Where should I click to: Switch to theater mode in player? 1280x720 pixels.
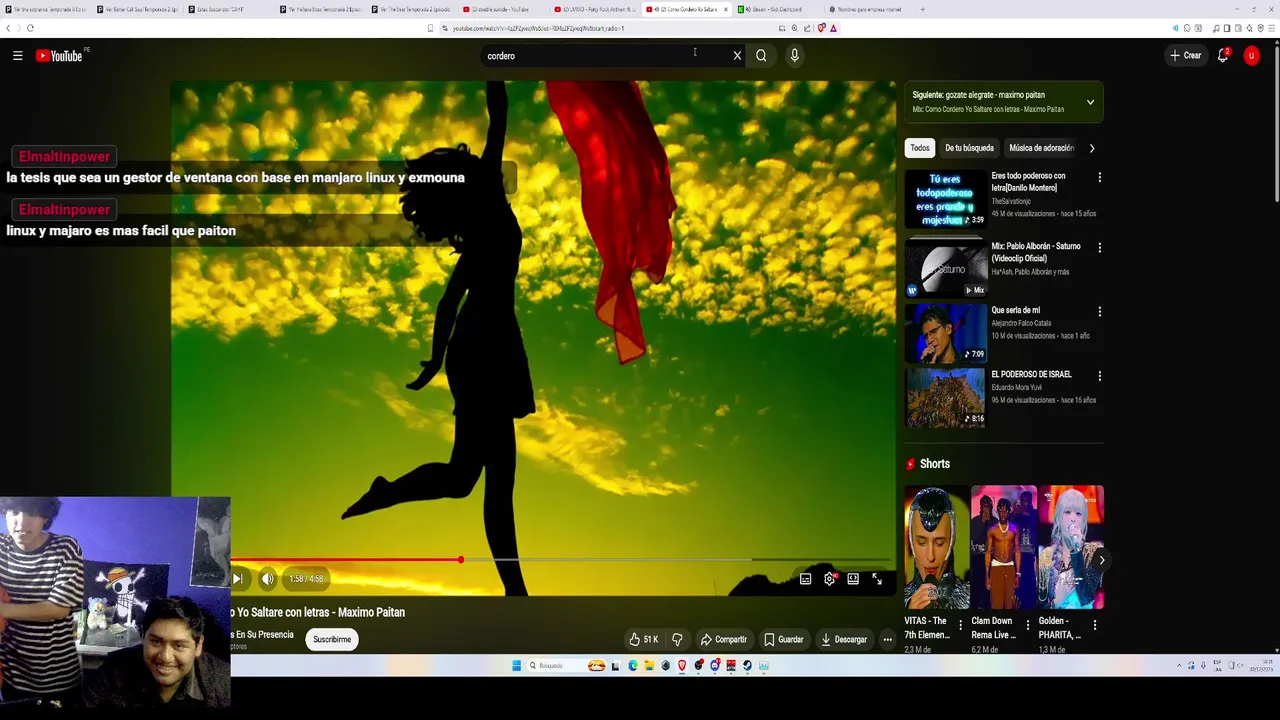853,579
